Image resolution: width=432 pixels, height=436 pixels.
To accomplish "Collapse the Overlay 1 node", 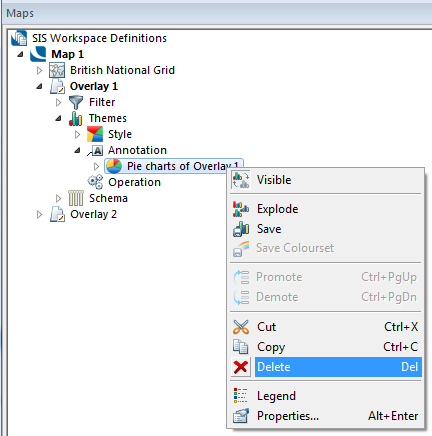I will 39,86.
